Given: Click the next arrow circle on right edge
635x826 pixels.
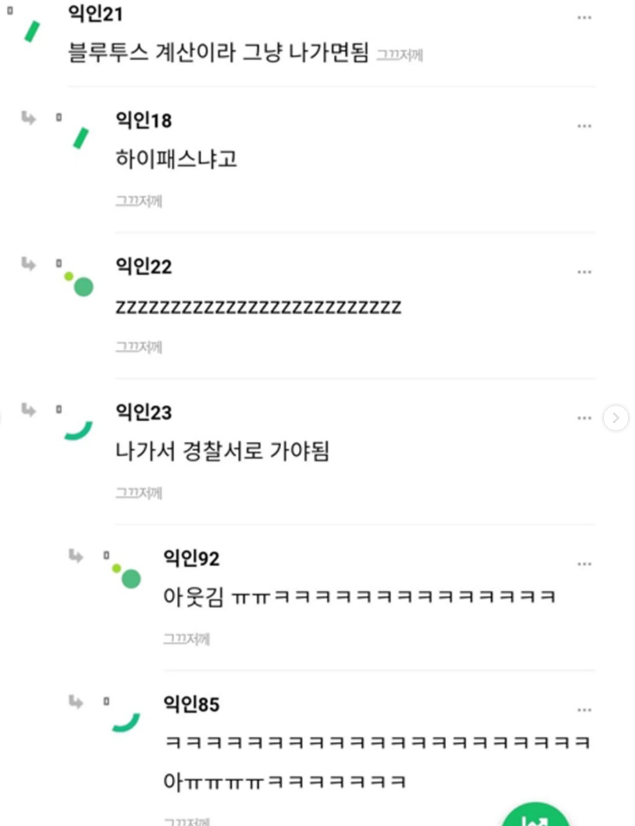Looking at the screenshot, I should pos(616,418).
